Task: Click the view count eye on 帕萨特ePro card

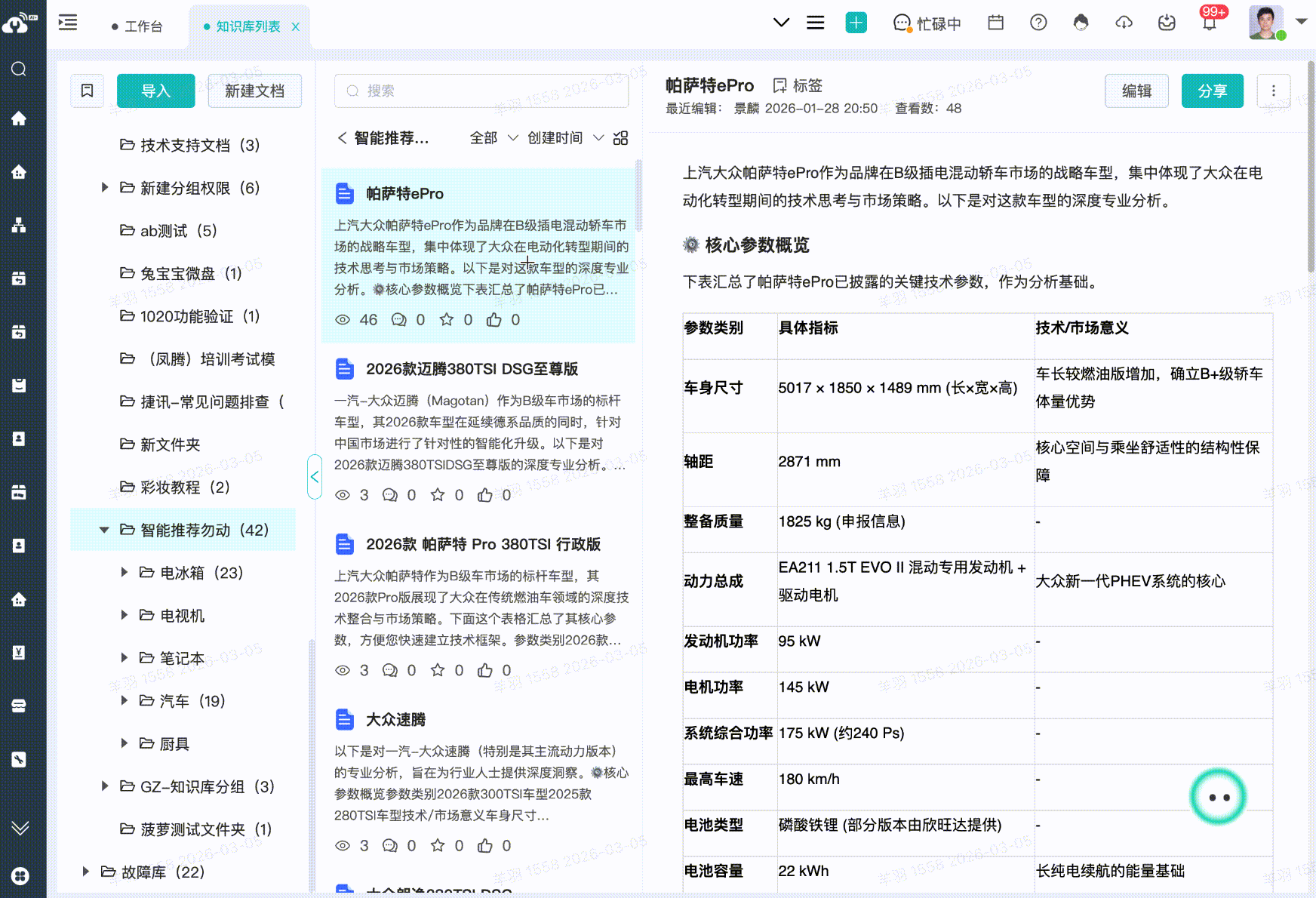Action: [x=342, y=320]
